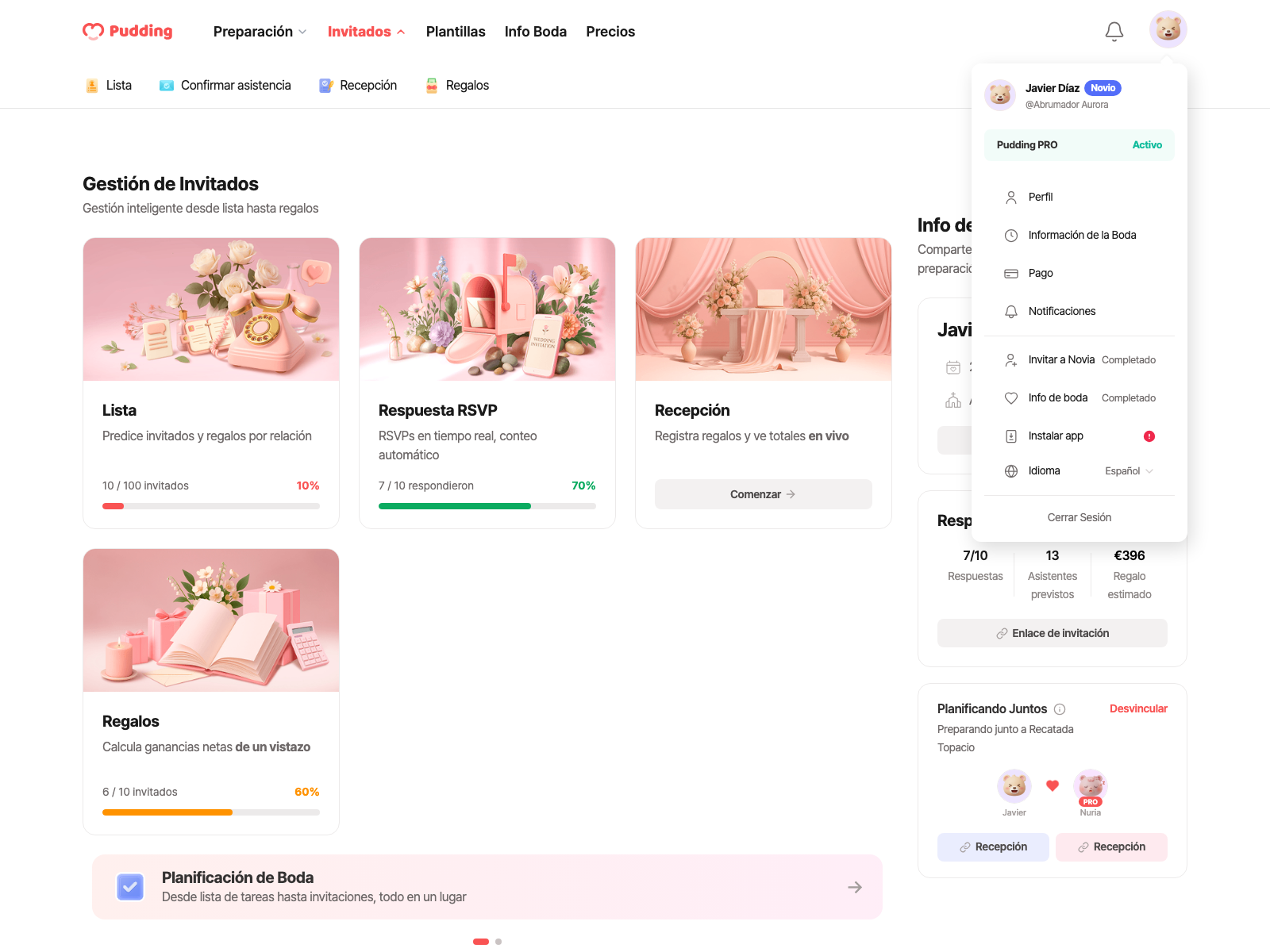Click the Notificaciones bell icon in menu

point(1011,312)
